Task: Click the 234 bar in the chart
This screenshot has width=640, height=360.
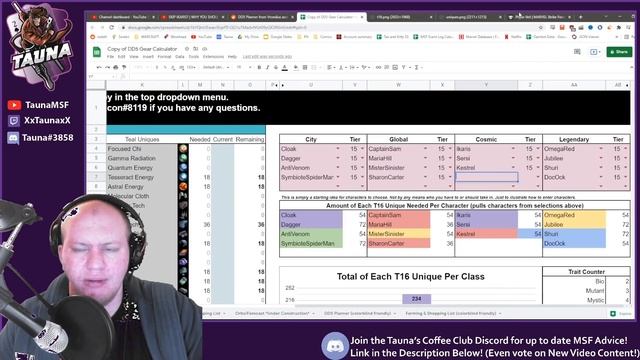Action: pyautogui.click(x=416, y=299)
